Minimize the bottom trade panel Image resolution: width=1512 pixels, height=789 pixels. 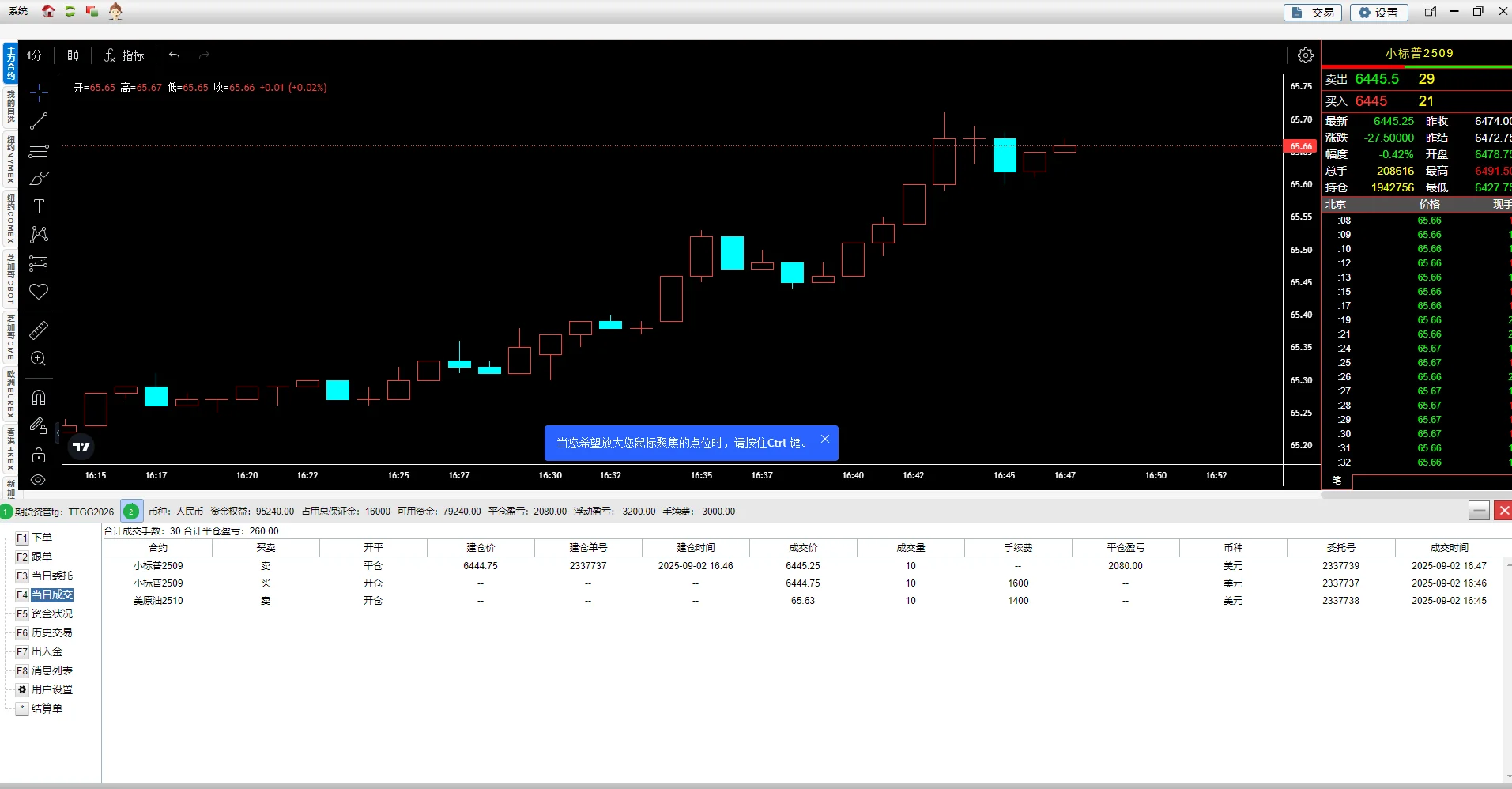tap(1479, 511)
